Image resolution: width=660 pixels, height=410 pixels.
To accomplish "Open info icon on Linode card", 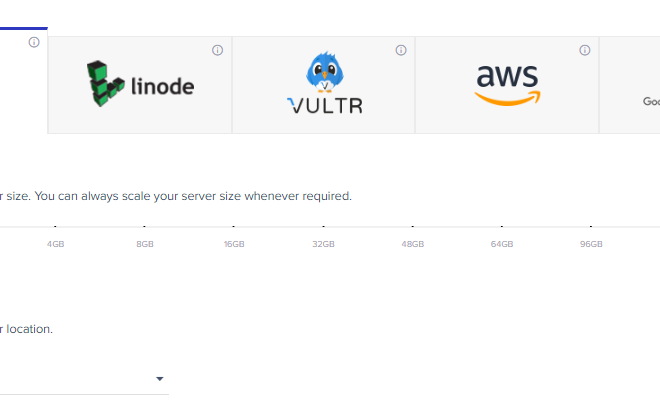I will tap(217, 50).
